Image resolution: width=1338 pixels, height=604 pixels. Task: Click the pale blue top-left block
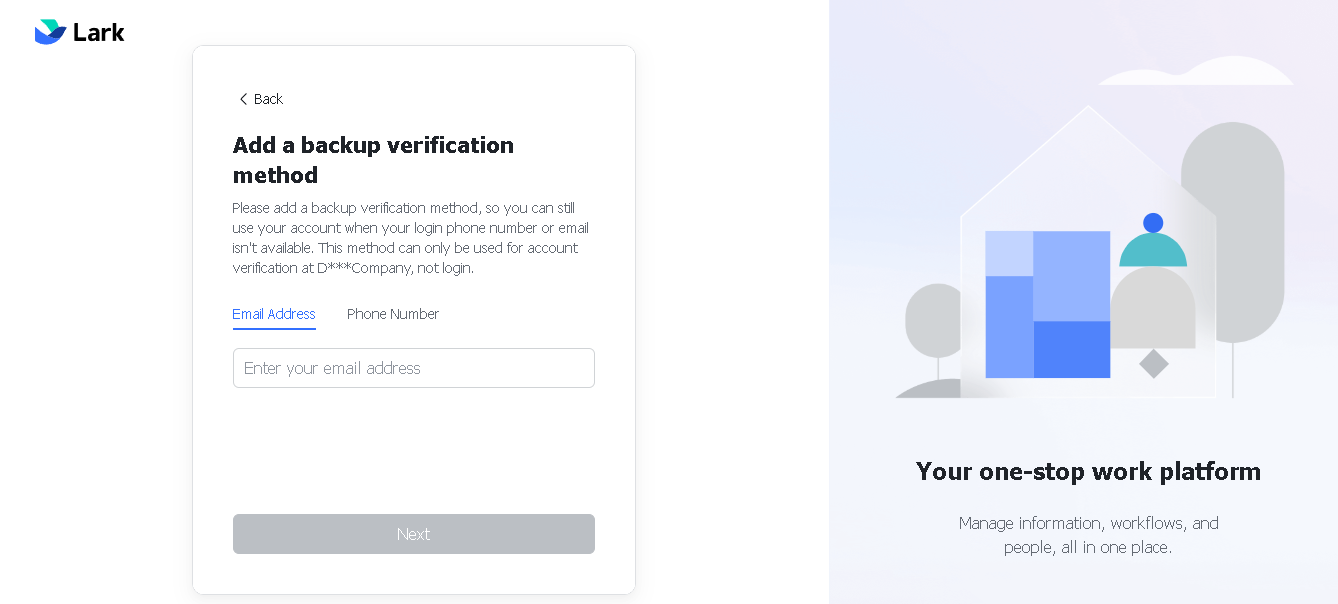click(x=1009, y=254)
